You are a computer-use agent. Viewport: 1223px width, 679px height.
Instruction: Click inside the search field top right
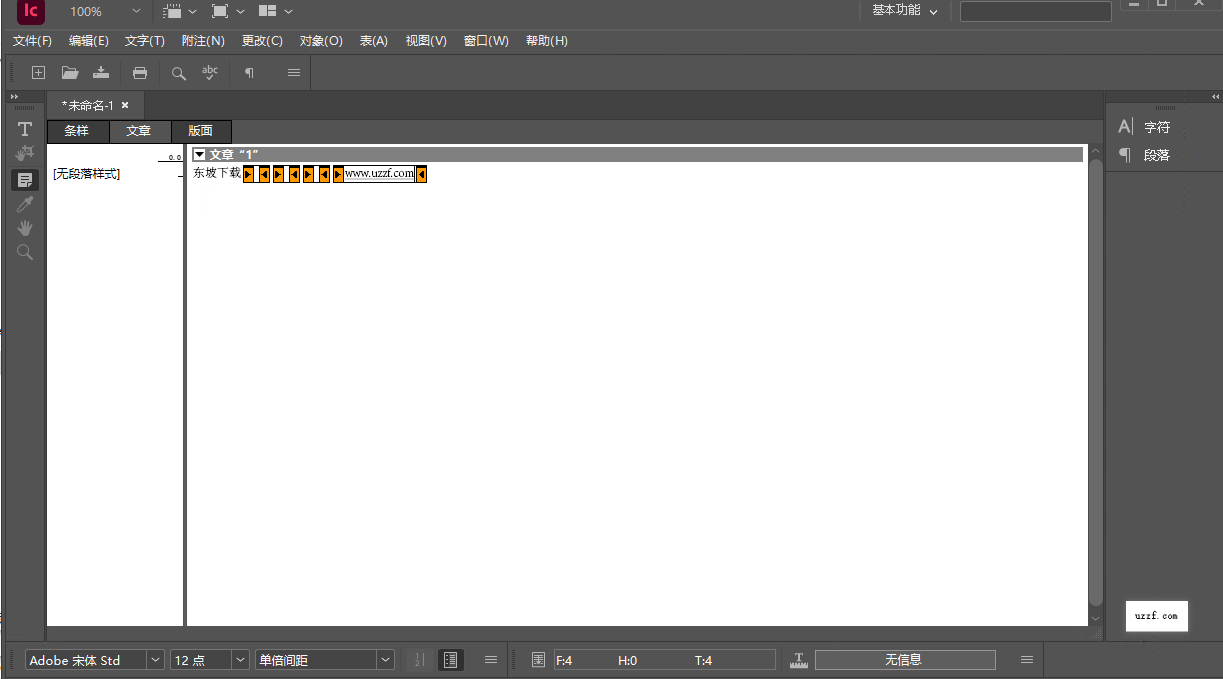1035,11
